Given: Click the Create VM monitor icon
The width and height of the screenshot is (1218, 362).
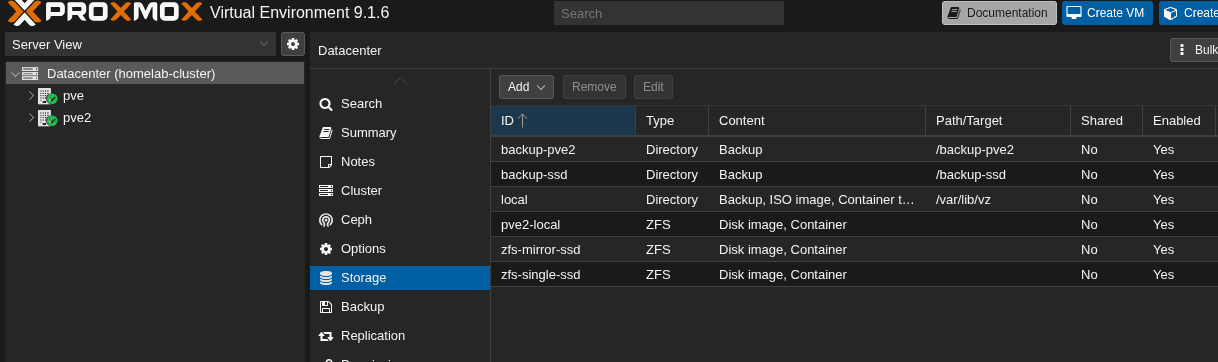Looking at the screenshot, I should 1074,13.
